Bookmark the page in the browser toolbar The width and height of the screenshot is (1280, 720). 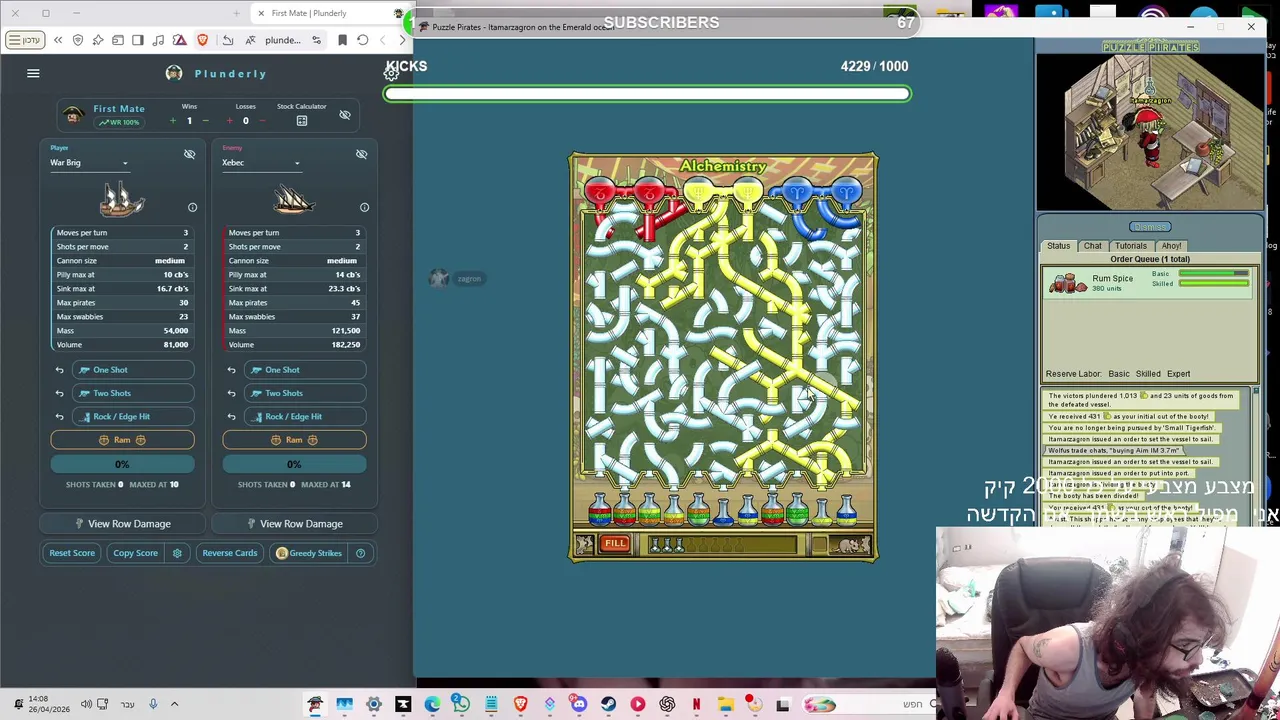tap(342, 40)
